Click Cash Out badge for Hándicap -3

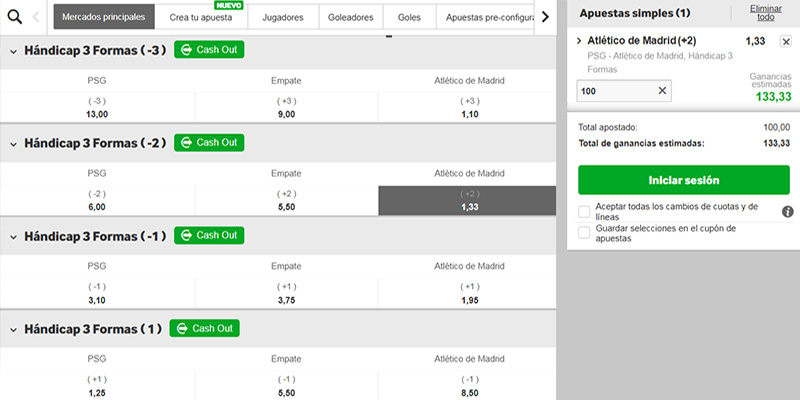coord(209,50)
